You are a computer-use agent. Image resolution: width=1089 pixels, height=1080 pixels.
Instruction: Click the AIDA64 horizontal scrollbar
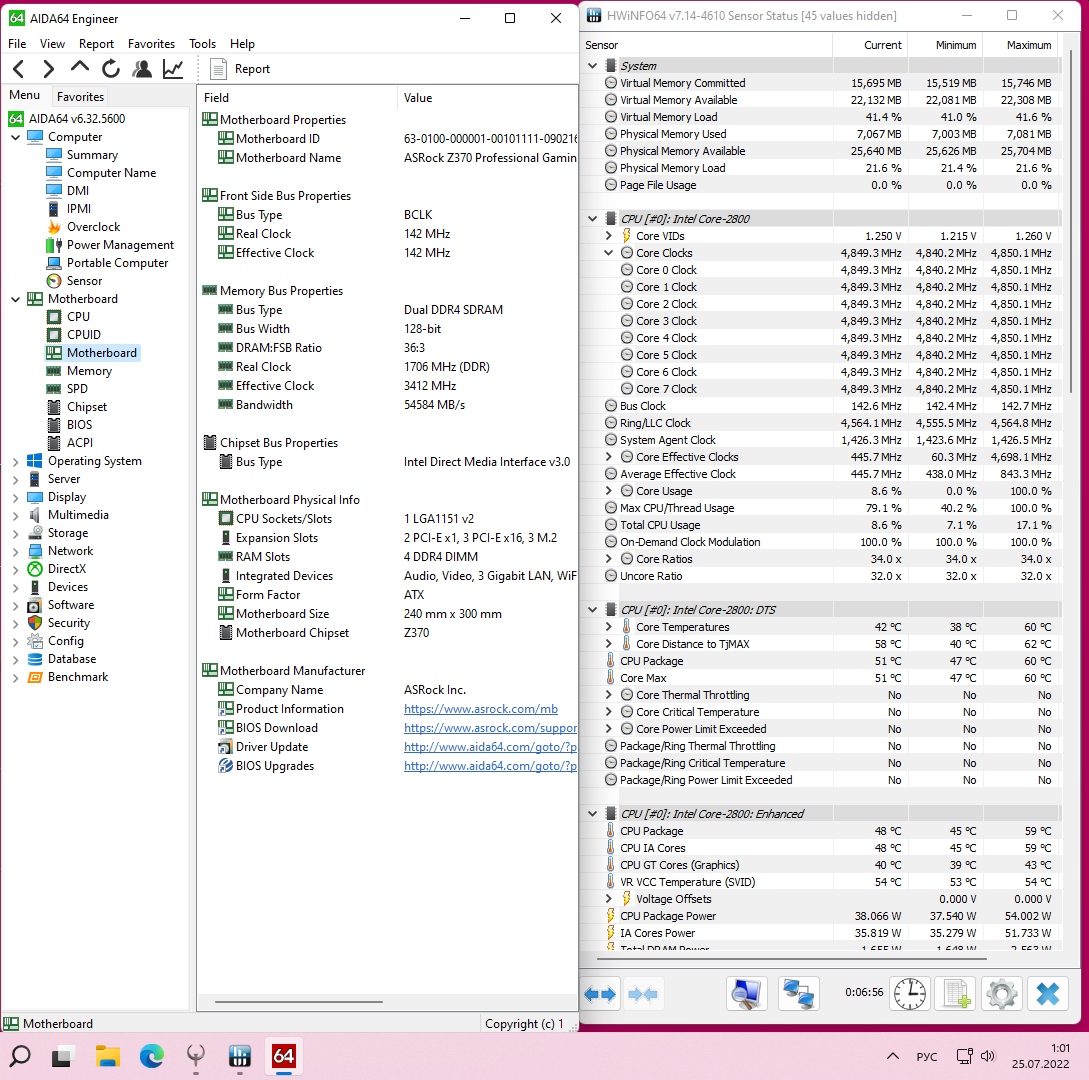click(x=299, y=1002)
